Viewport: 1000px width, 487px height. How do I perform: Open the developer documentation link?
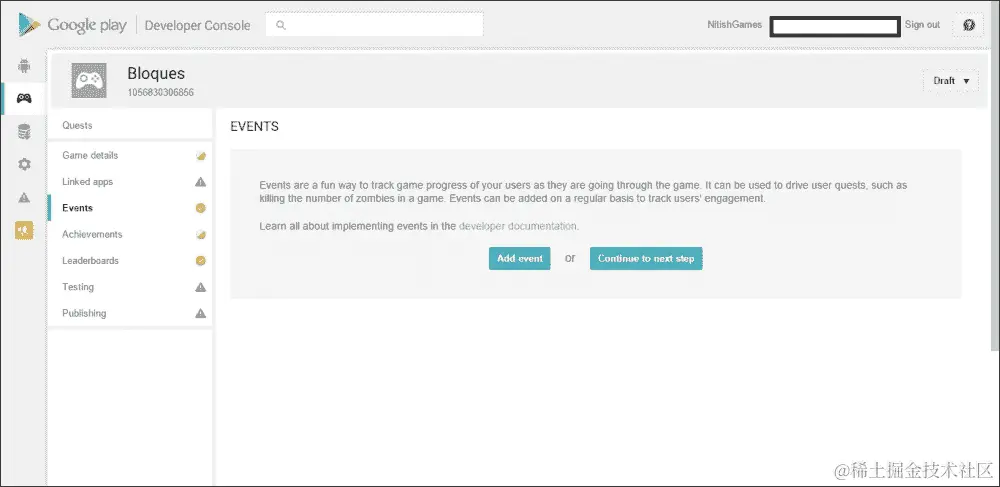coord(518,226)
